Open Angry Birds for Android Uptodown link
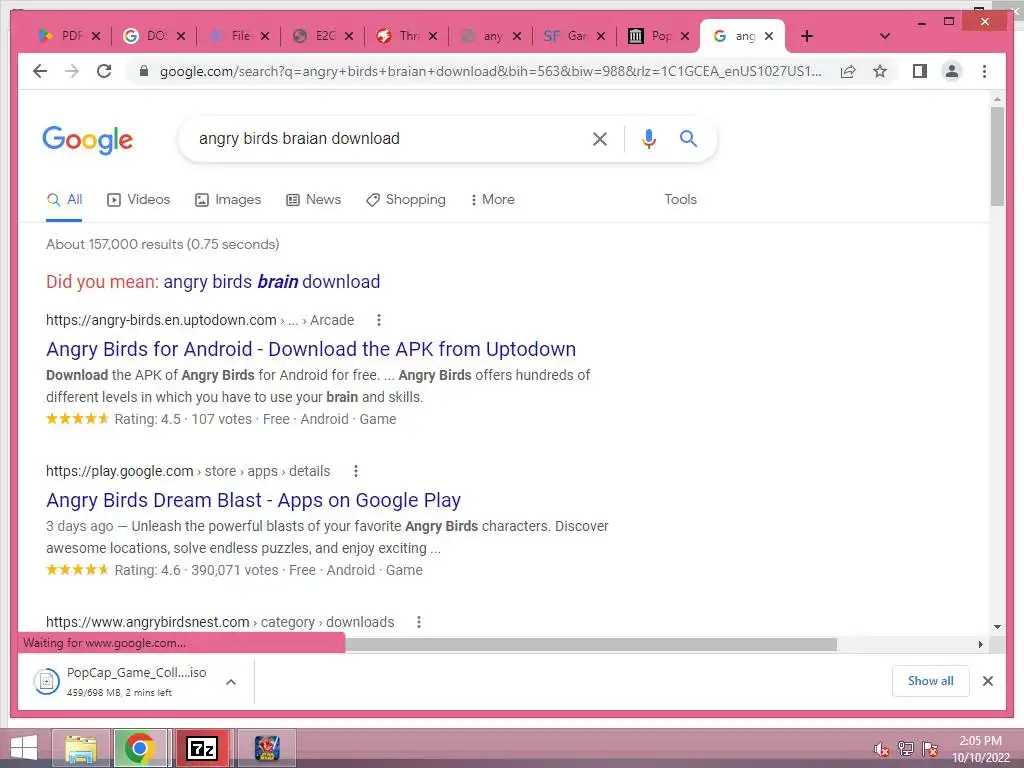Screen dimensions: 1024x768 311,349
